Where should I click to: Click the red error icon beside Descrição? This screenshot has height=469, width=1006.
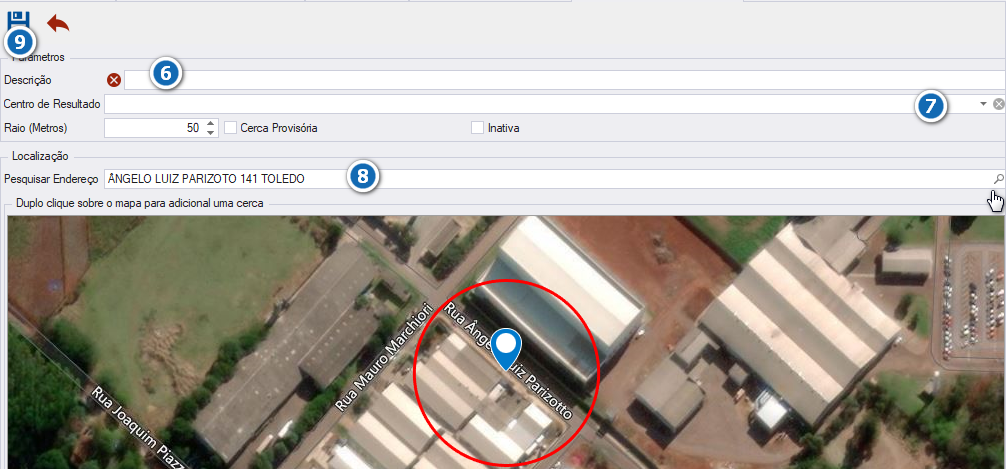pos(114,80)
